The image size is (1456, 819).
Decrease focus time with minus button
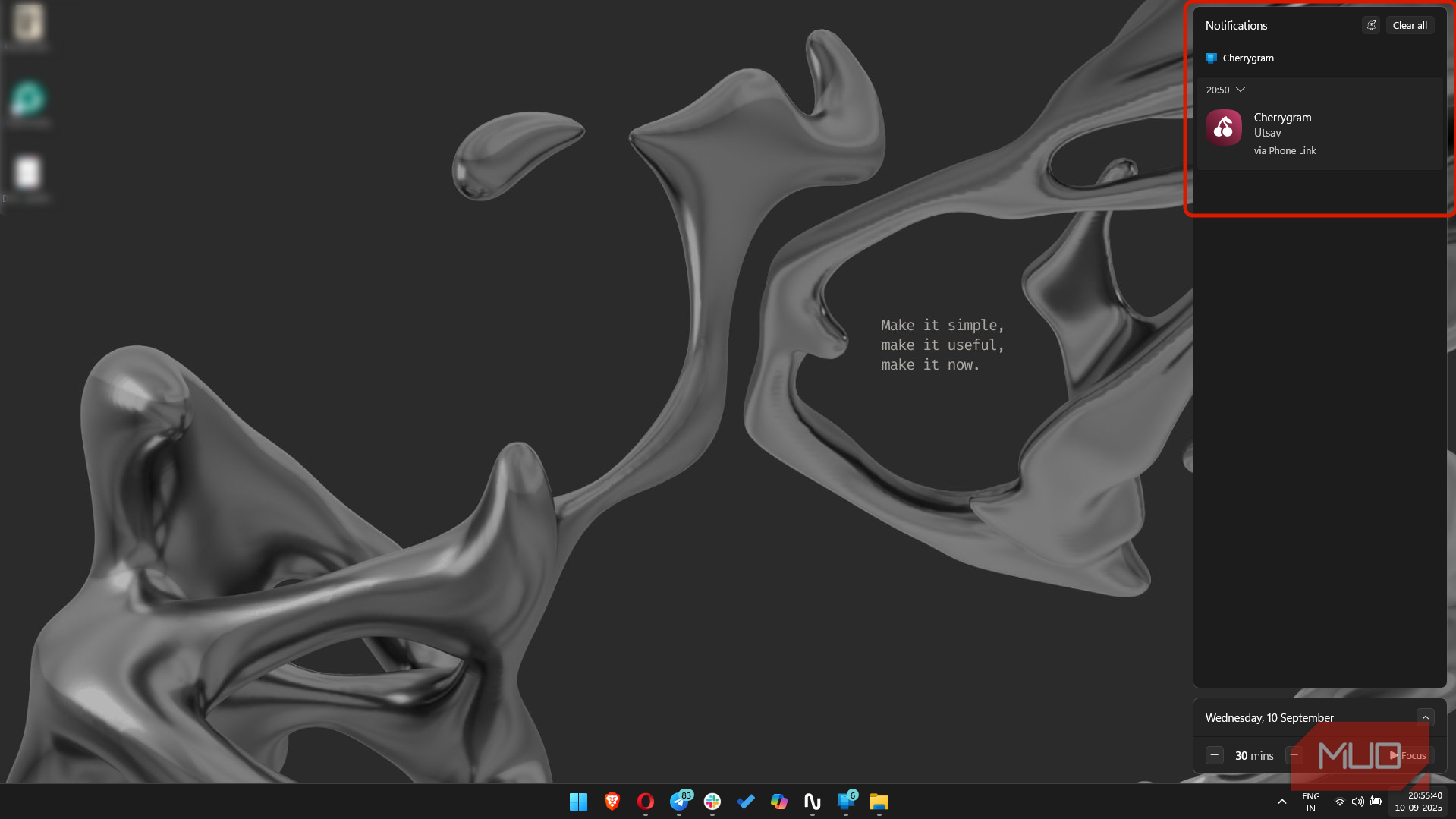(x=1214, y=755)
